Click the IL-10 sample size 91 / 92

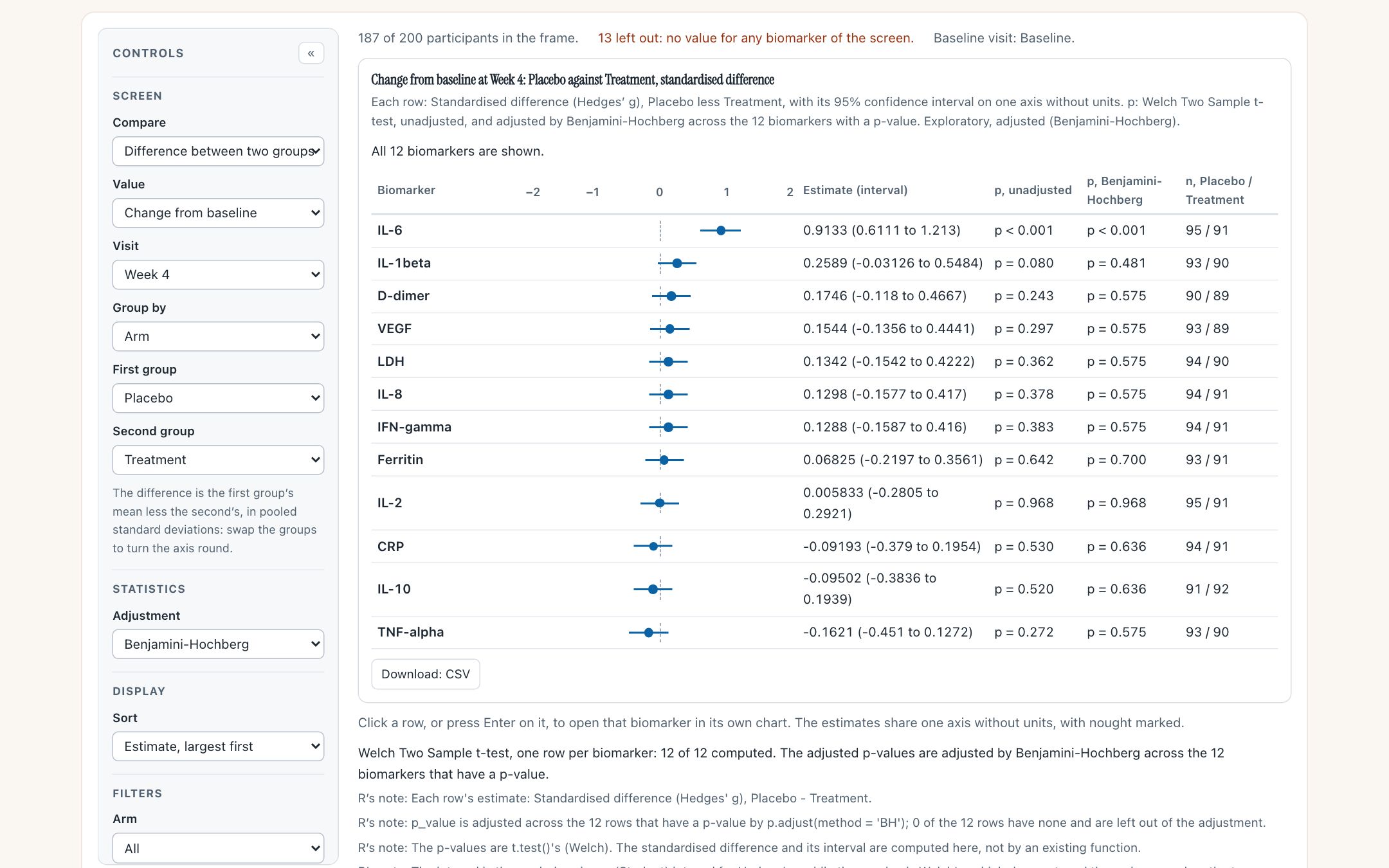coord(1207,589)
